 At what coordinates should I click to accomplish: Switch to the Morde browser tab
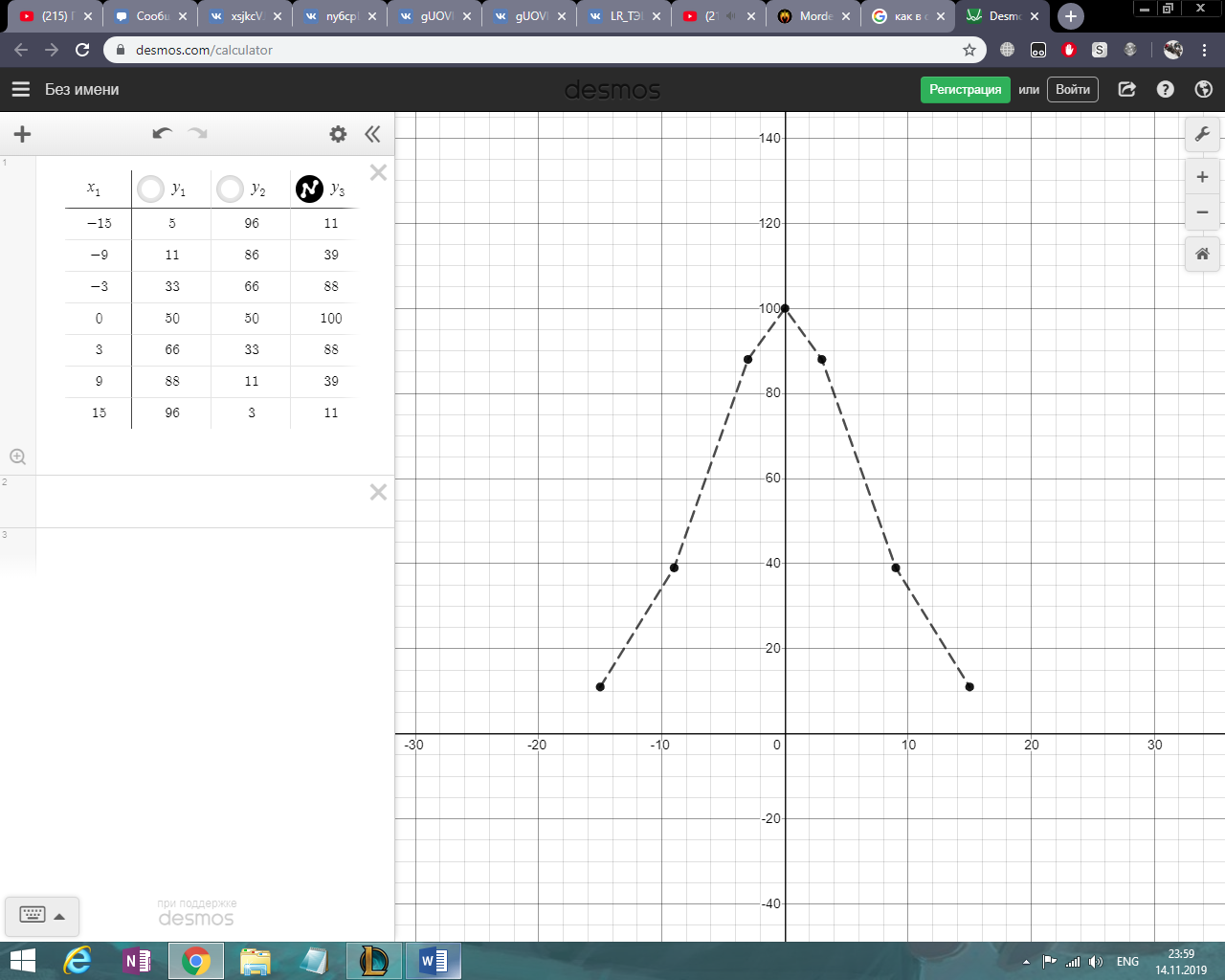pyautogui.click(x=813, y=16)
